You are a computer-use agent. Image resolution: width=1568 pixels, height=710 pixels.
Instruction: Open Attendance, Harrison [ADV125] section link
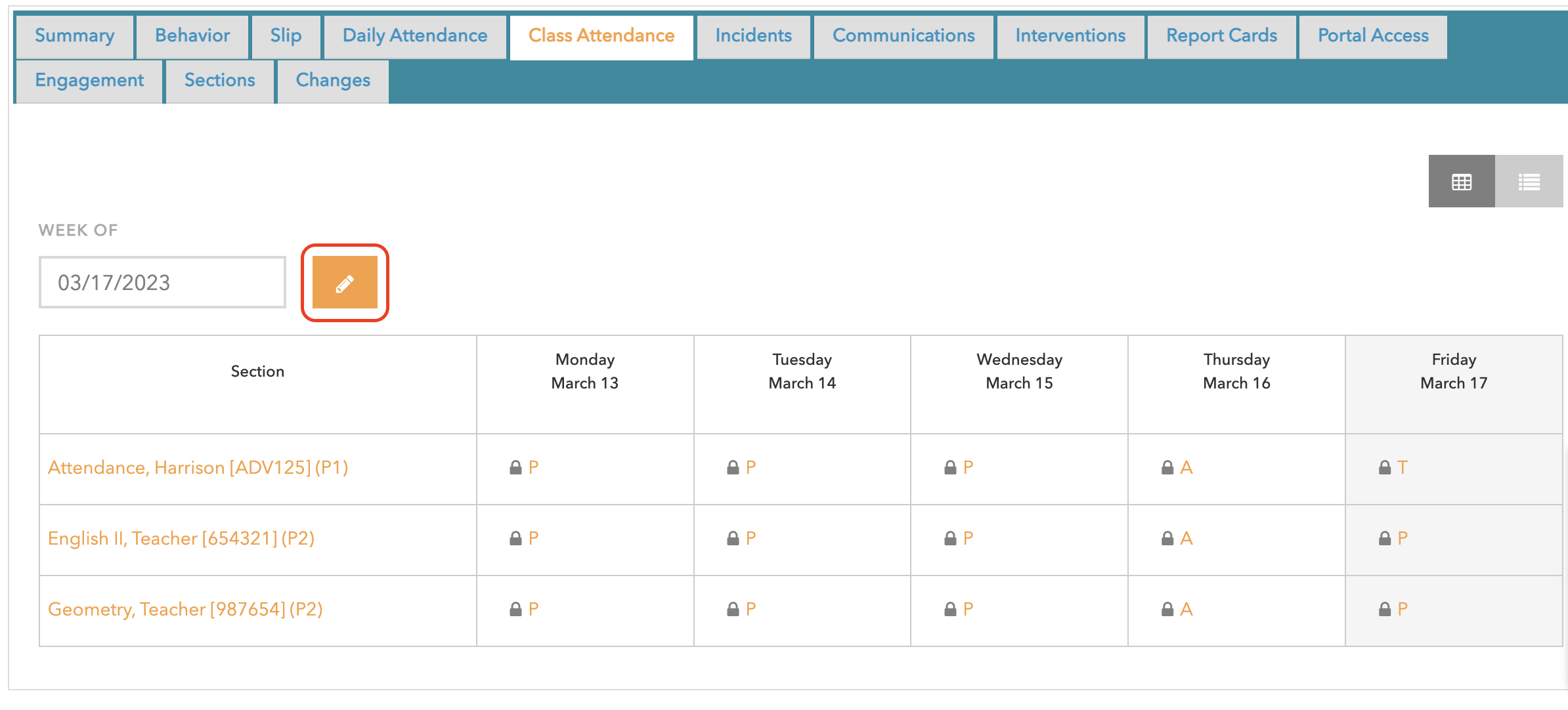(x=198, y=468)
